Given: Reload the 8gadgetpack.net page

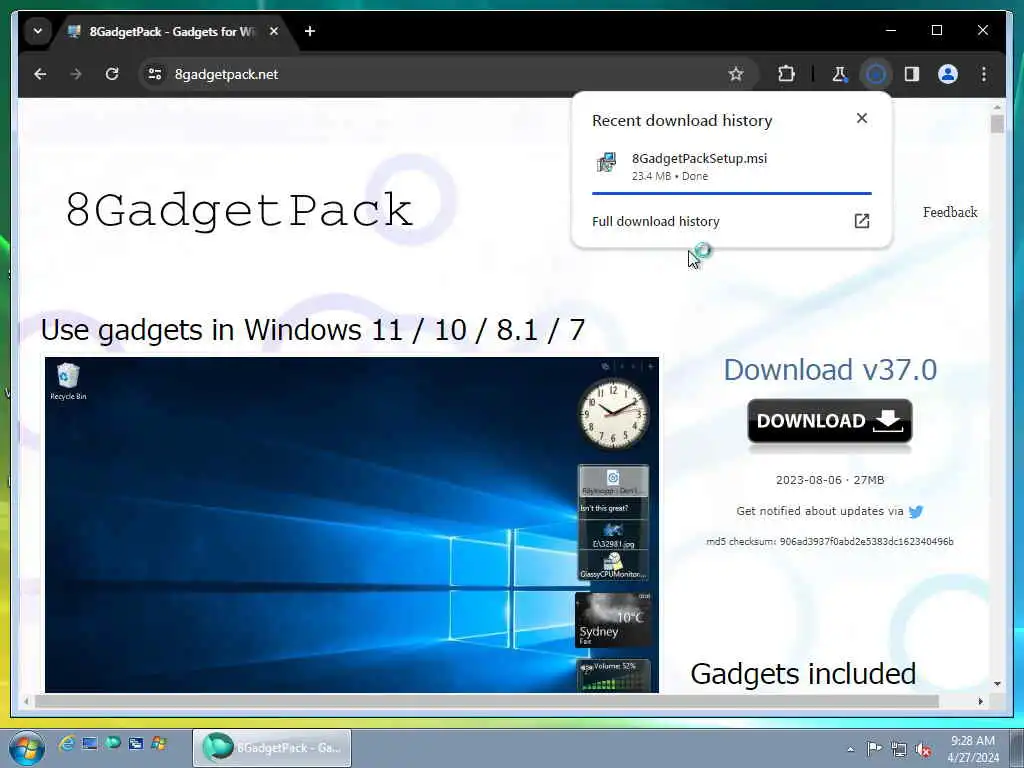Looking at the screenshot, I should pos(112,74).
